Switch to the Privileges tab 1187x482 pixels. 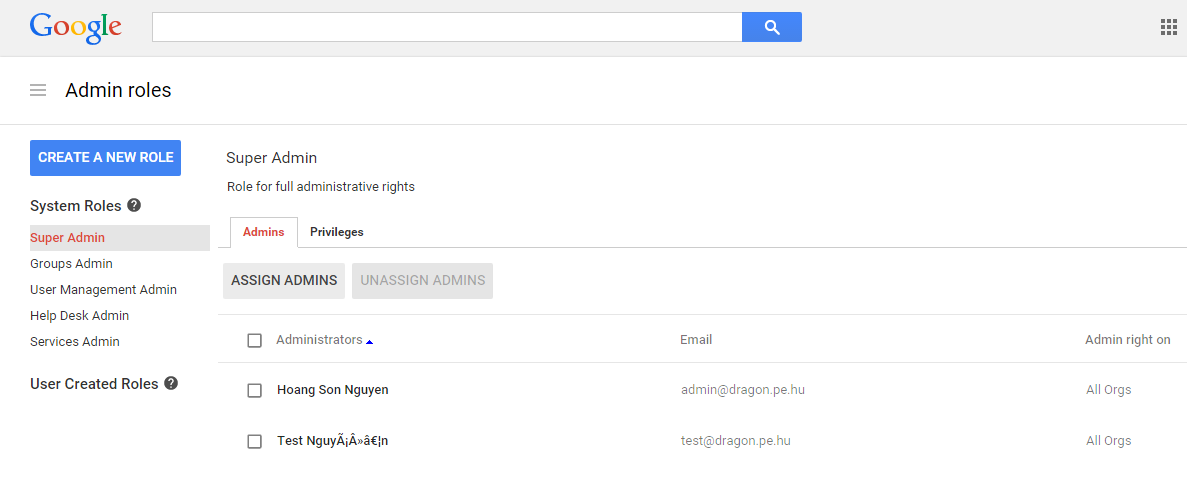(336, 232)
